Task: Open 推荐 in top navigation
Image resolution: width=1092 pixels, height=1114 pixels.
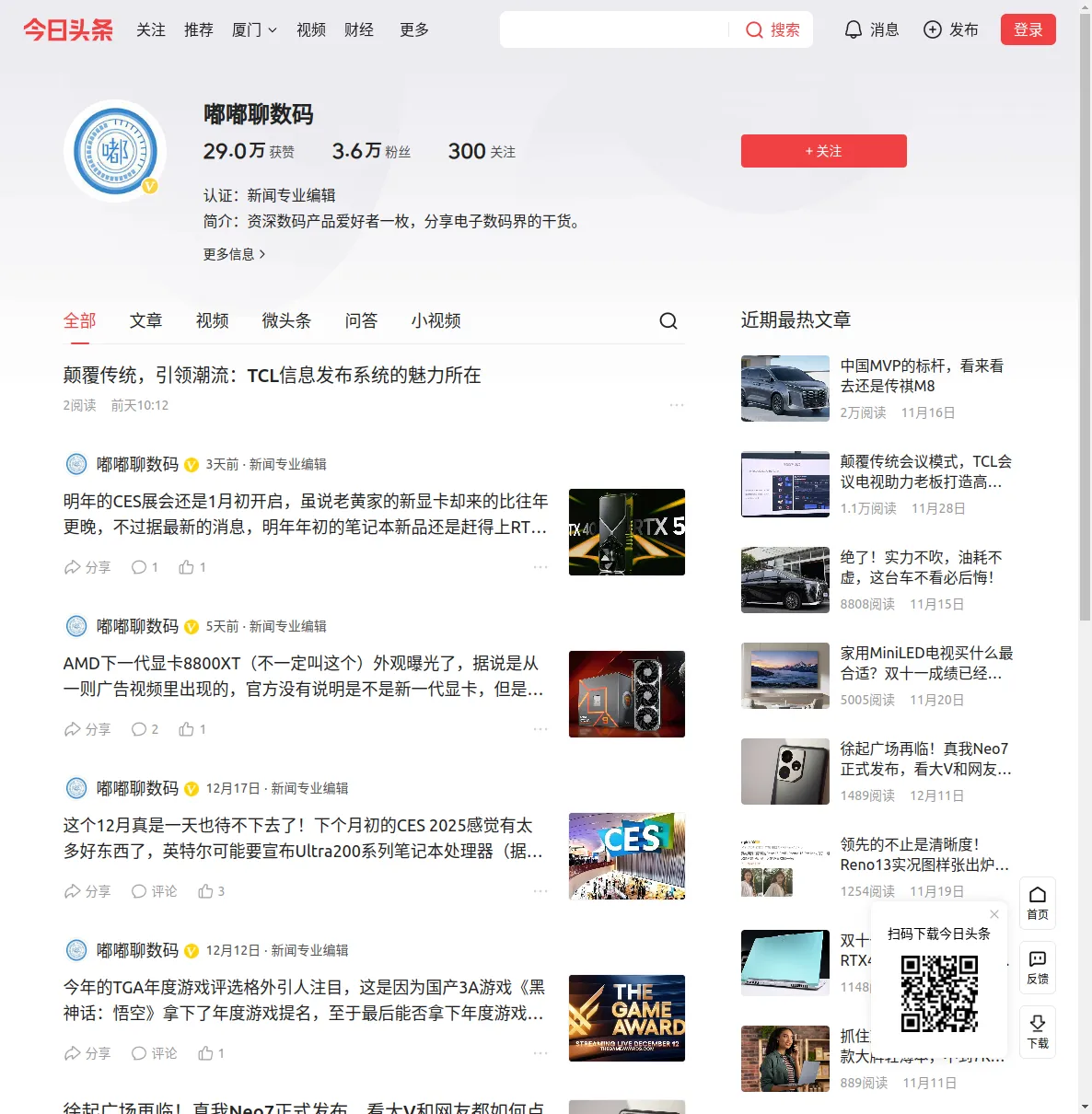Action: [x=199, y=29]
